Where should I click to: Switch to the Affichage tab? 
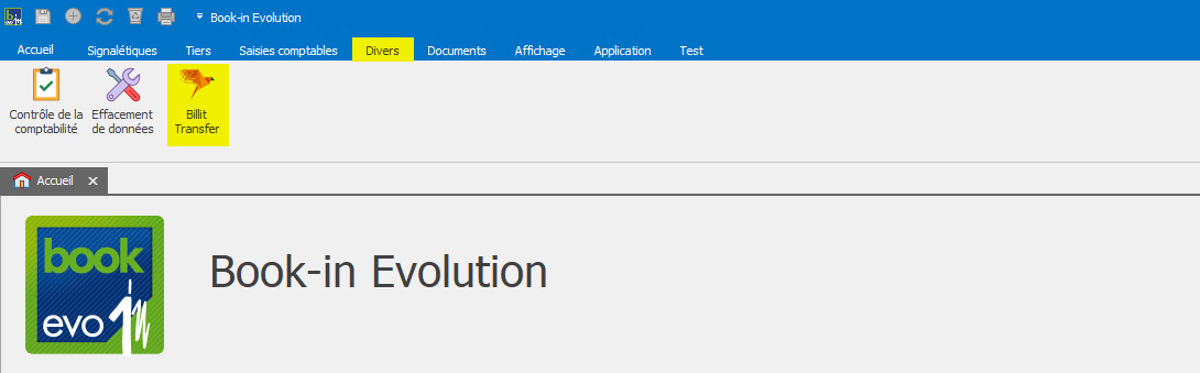pos(539,50)
